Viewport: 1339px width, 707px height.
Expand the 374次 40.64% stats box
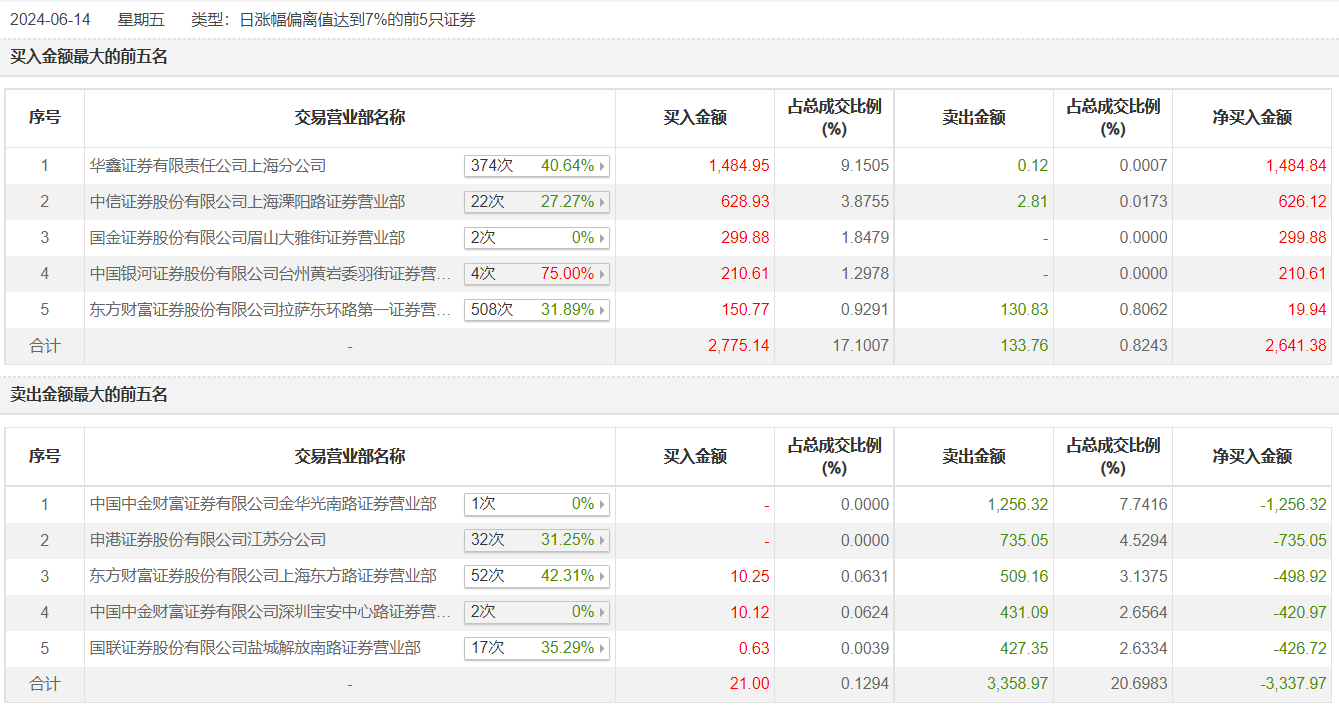537,166
